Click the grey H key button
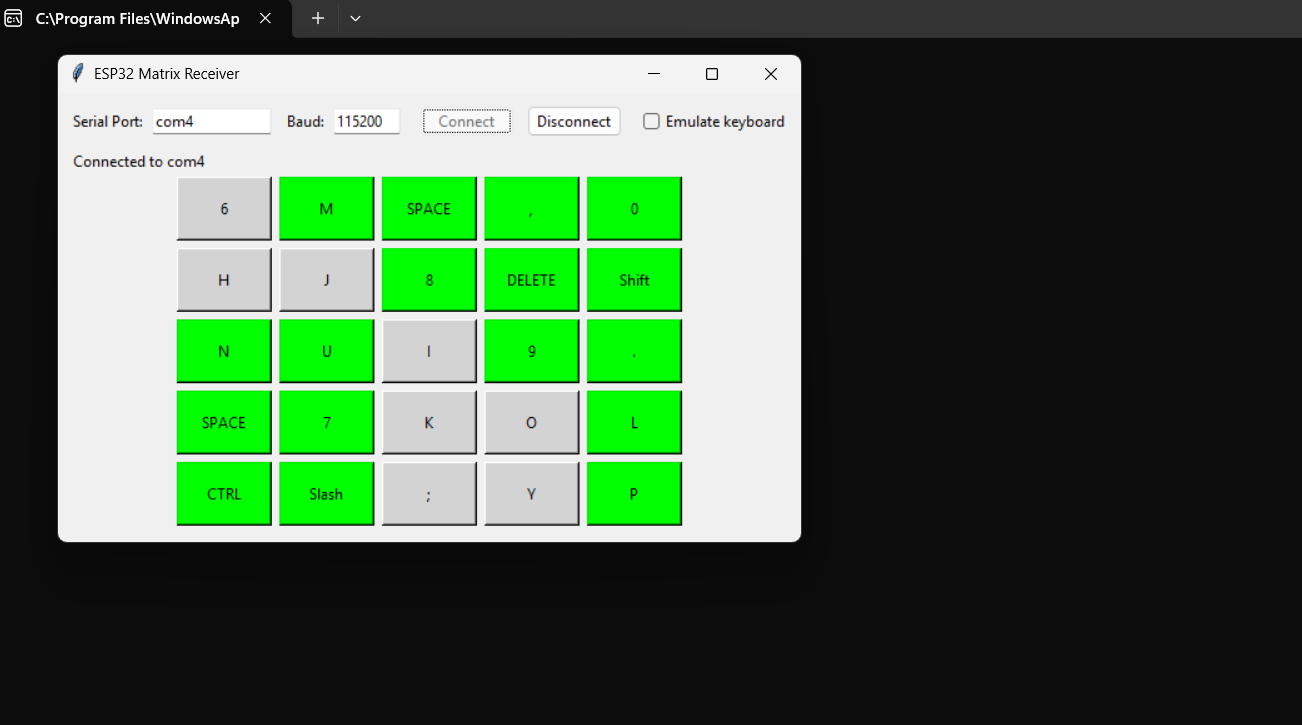Image resolution: width=1302 pixels, height=725 pixels. [x=224, y=280]
